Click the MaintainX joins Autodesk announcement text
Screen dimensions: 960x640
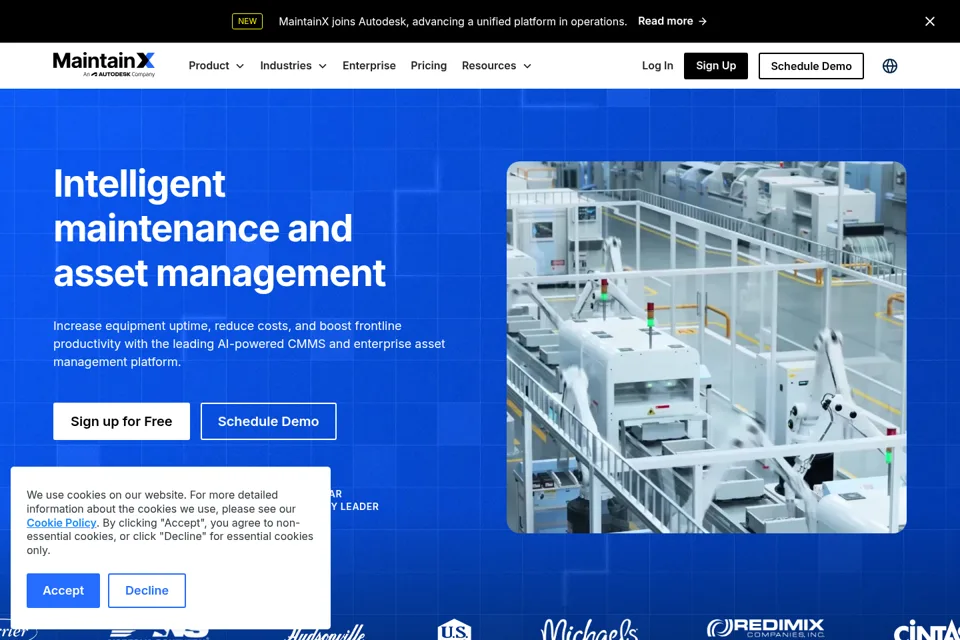click(x=452, y=21)
